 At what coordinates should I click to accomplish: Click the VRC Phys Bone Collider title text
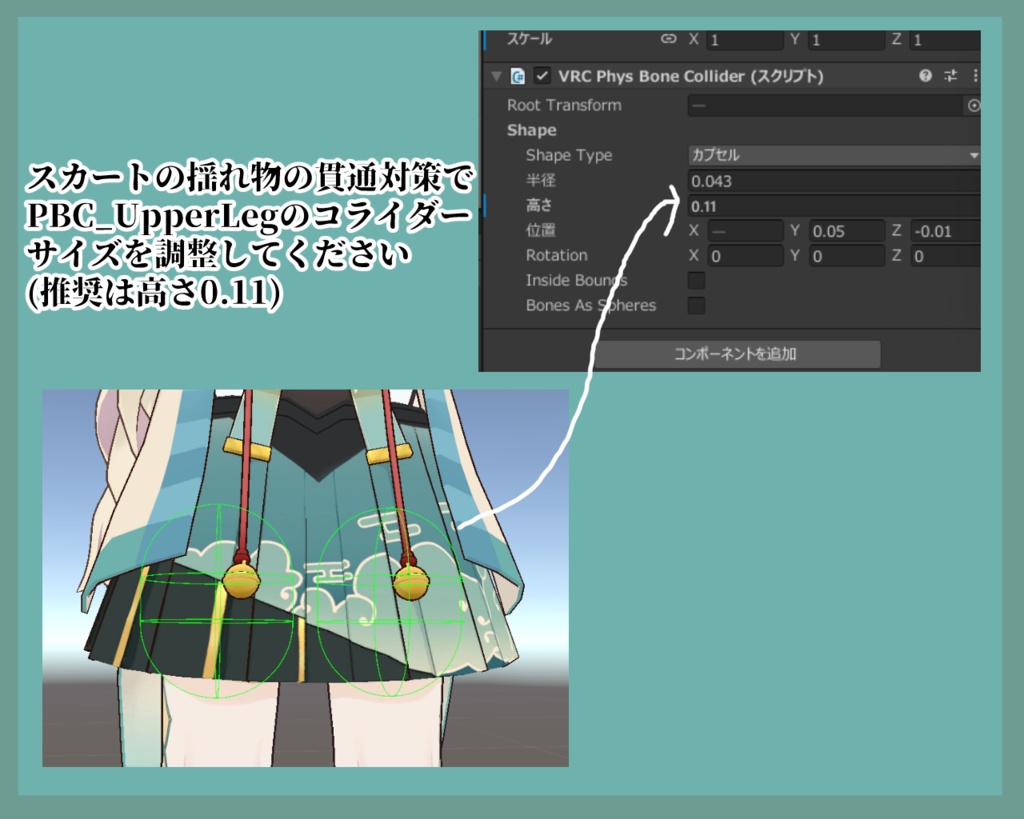pos(690,76)
